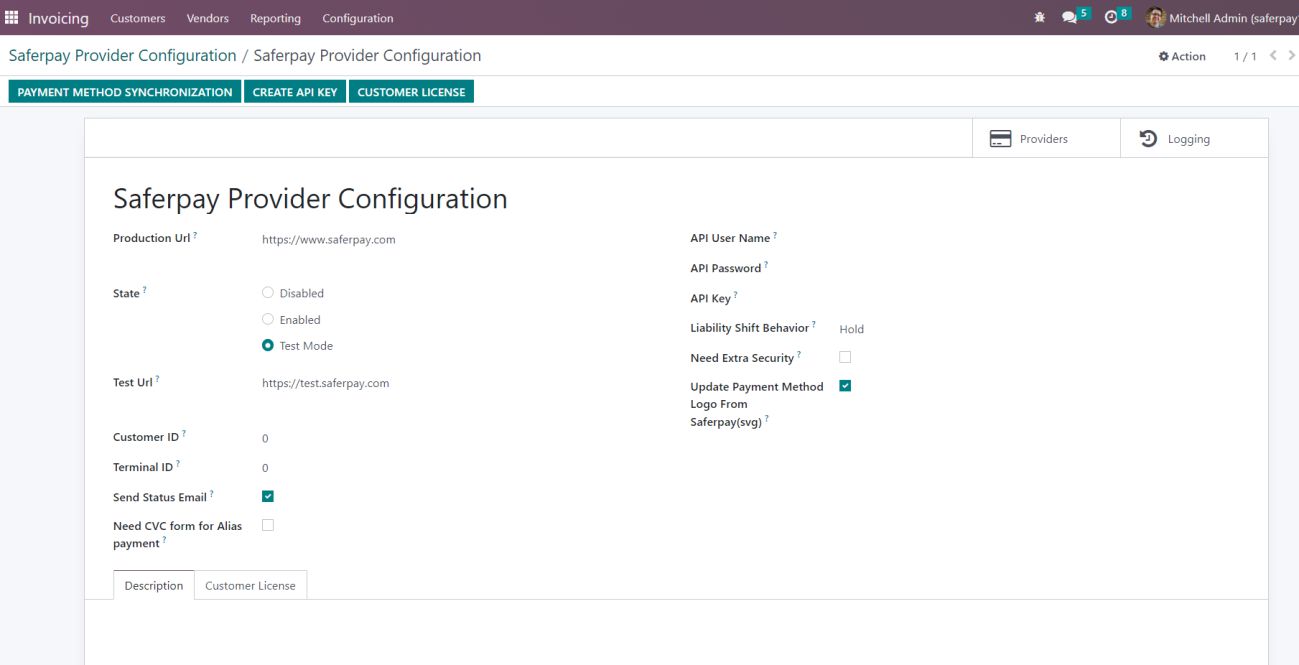This screenshot has height=665, width=1299.
Task: Click the debug bug icon
Action: 1039,18
